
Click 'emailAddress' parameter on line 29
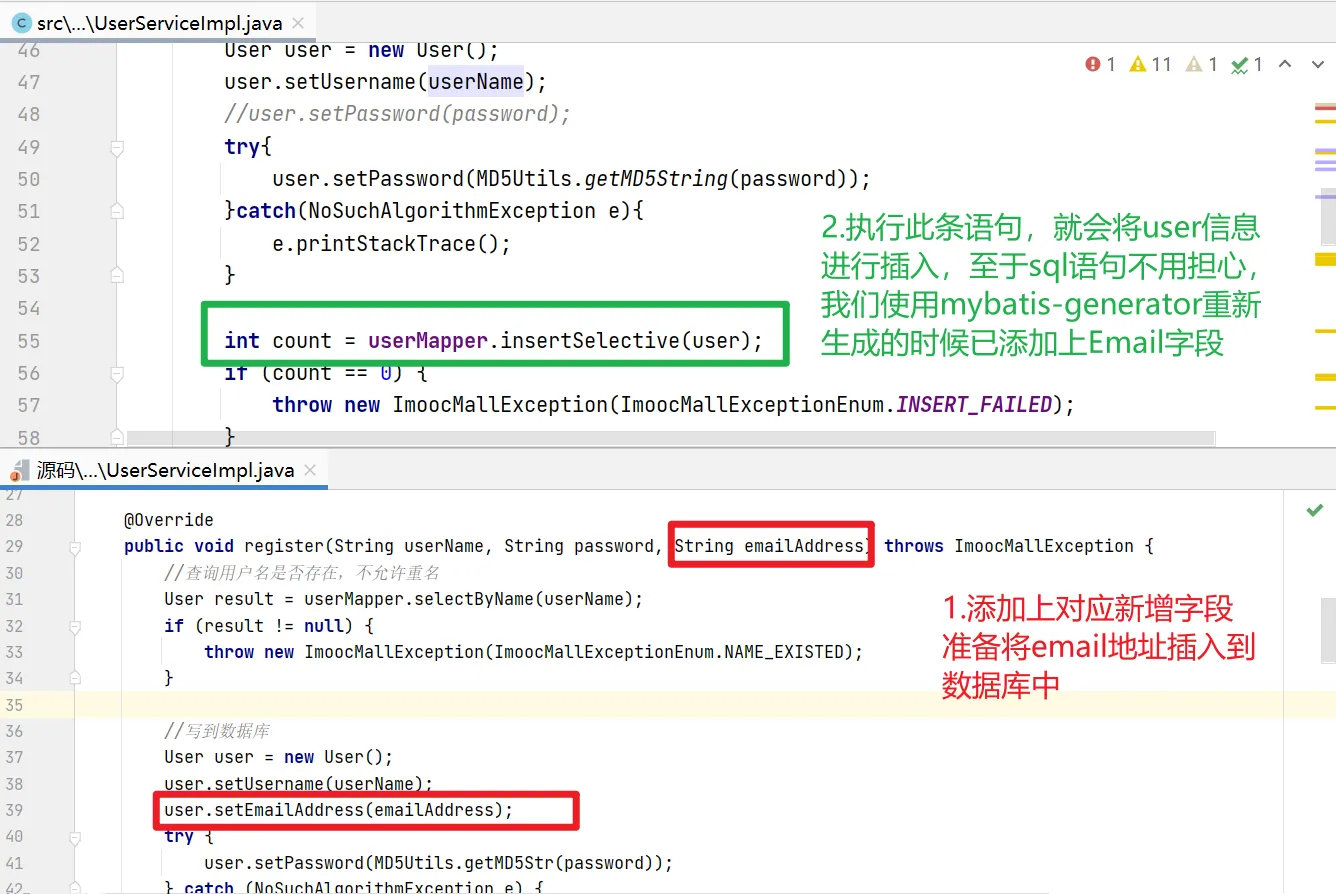tap(804, 546)
